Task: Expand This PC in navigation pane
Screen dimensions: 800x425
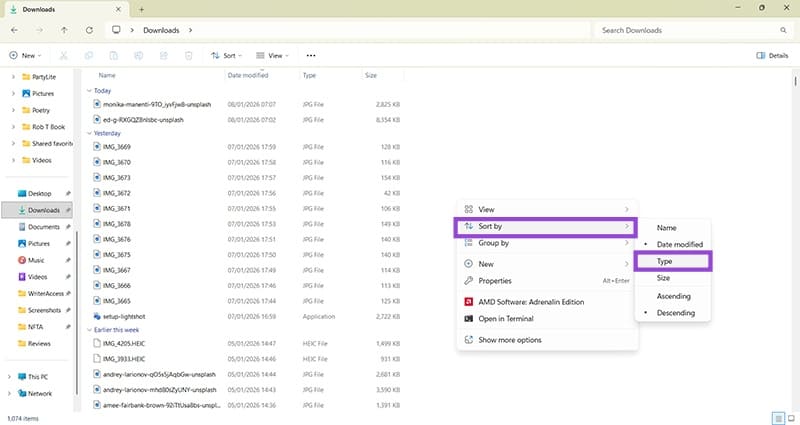Action: click(9, 377)
